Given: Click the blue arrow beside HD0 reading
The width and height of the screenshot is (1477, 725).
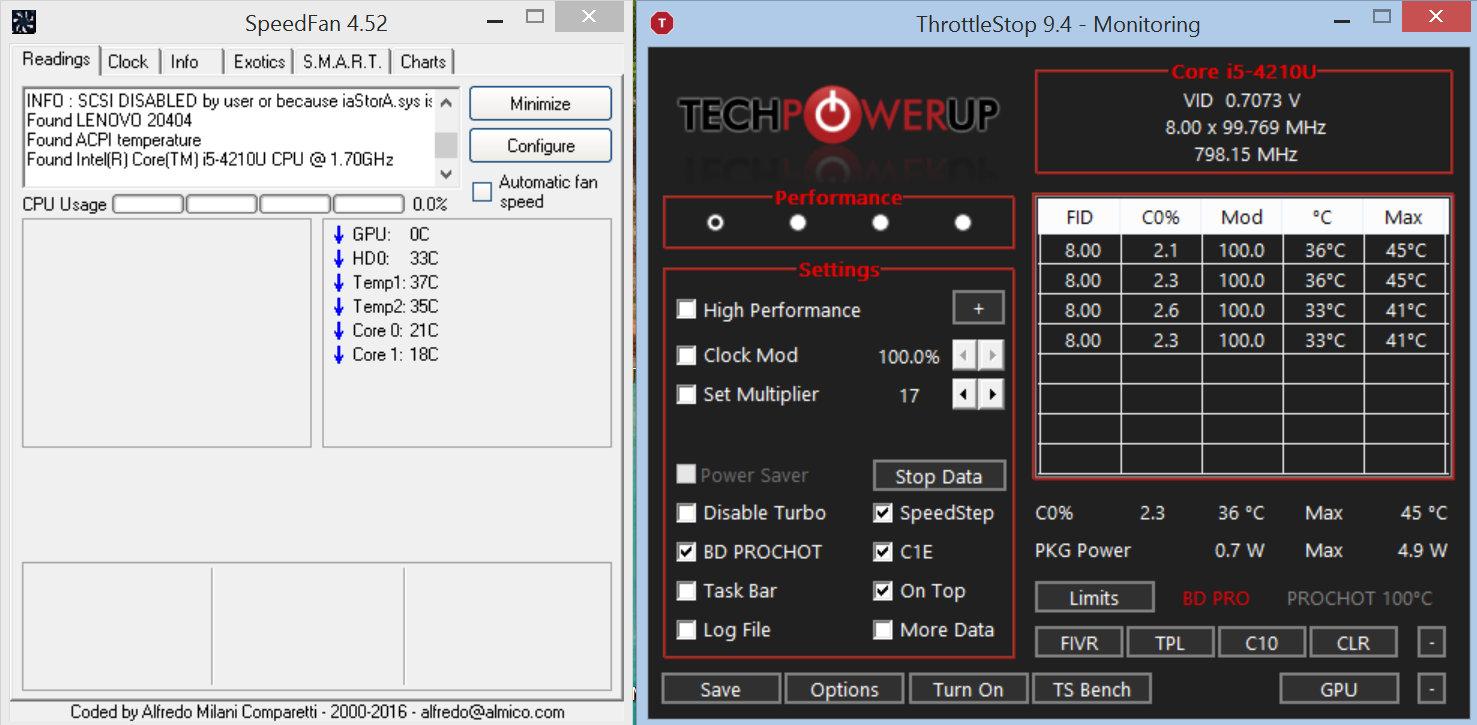Looking at the screenshot, I should (x=339, y=259).
